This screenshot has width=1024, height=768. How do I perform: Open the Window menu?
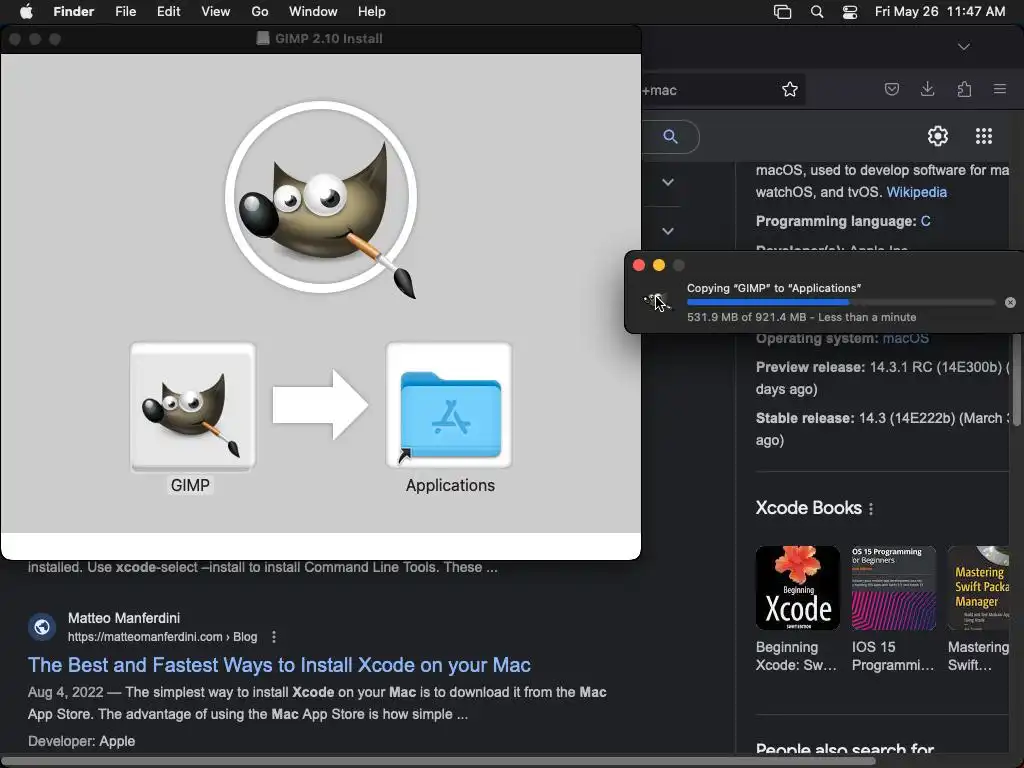pyautogui.click(x=313, y=11)
